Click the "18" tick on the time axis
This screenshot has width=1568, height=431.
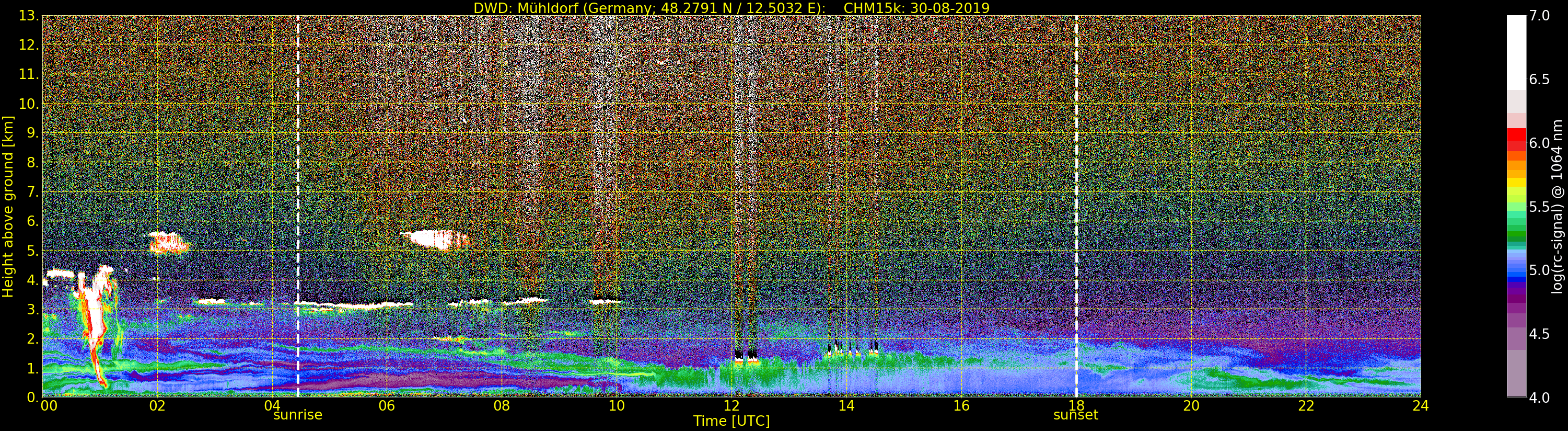pyautogui.click(x=1076, y=406)
